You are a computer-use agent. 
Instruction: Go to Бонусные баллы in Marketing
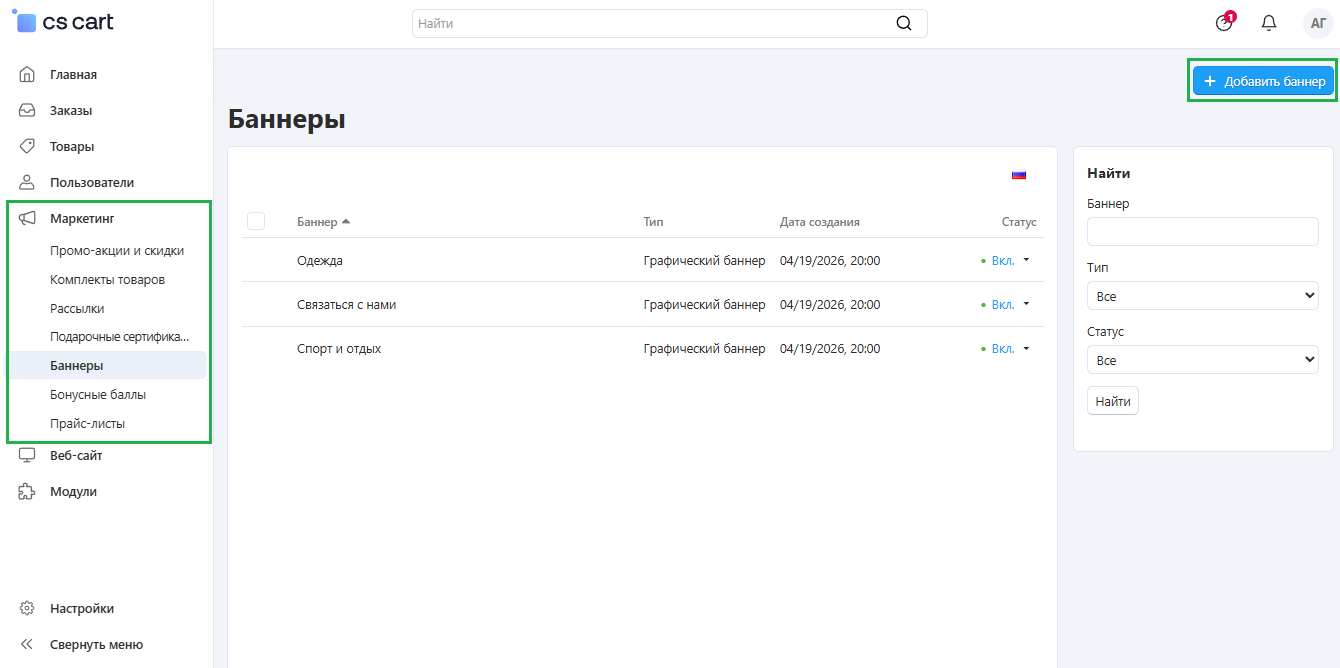pos(98,395)
